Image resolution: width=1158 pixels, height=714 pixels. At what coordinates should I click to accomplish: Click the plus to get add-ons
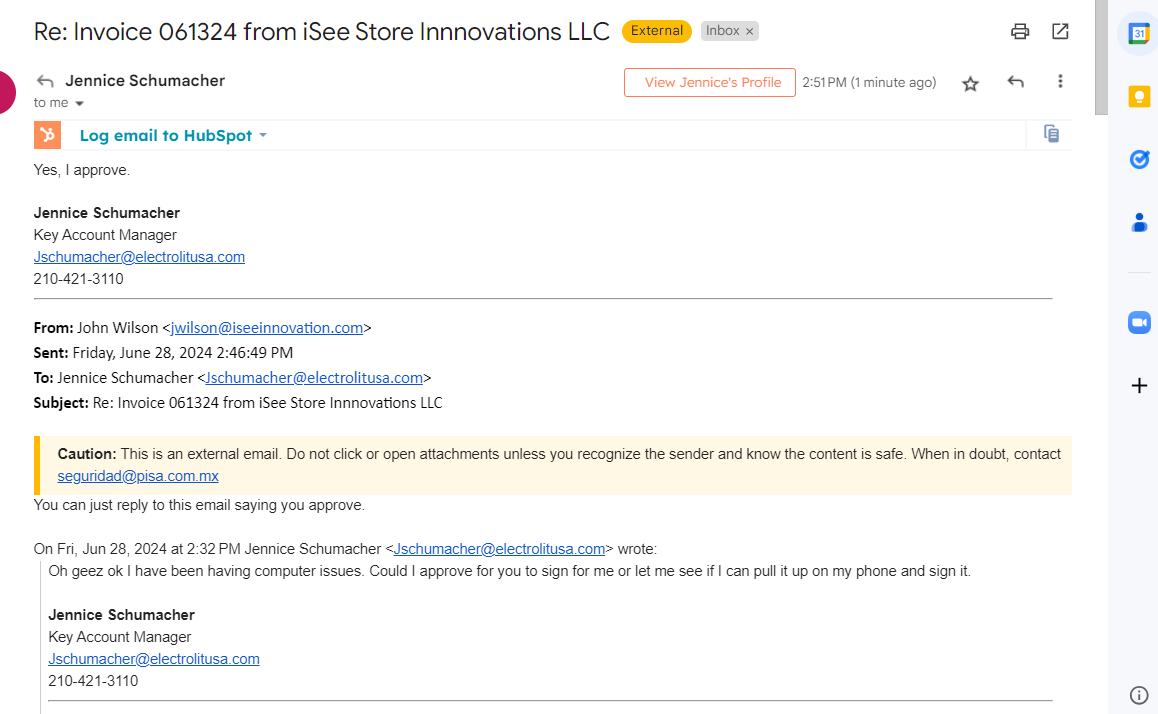coord(1138,386)
